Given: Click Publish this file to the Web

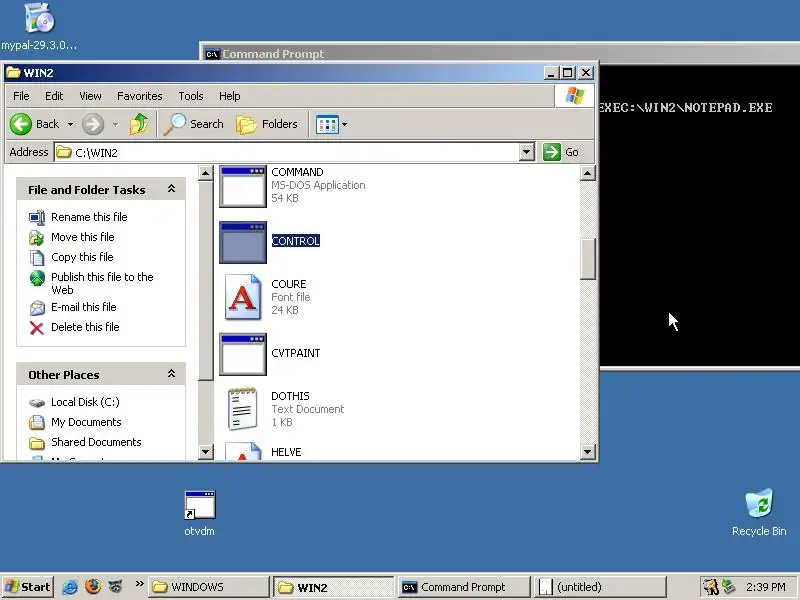Looking at the screenshot, I should pyautogui.click(x=102, y=283).
